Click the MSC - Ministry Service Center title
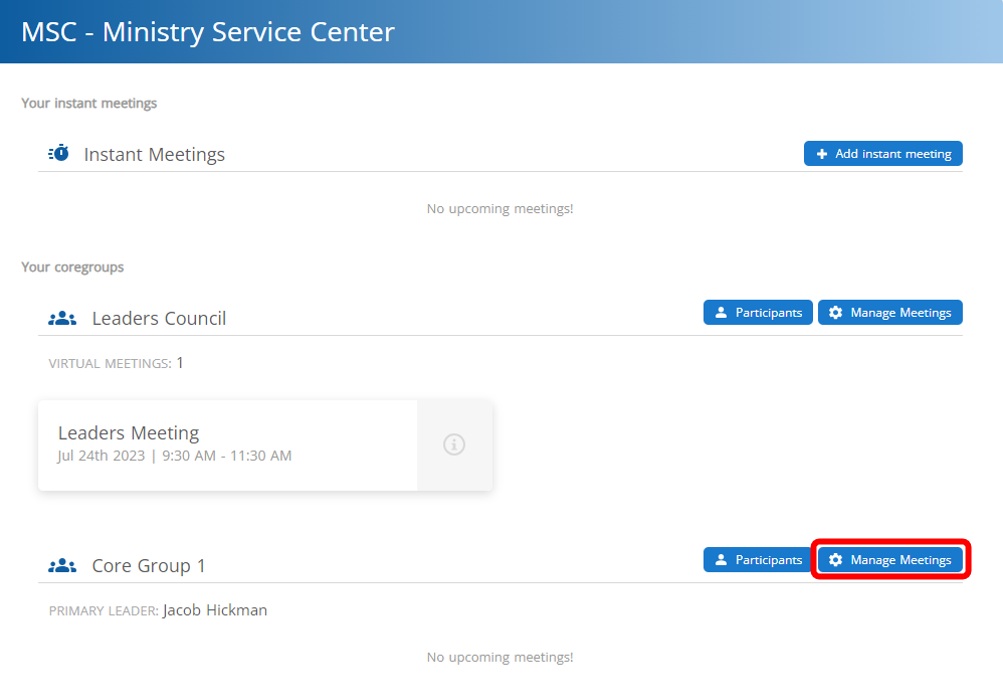The image size is (1003, 696). click(x=208, y=32)
